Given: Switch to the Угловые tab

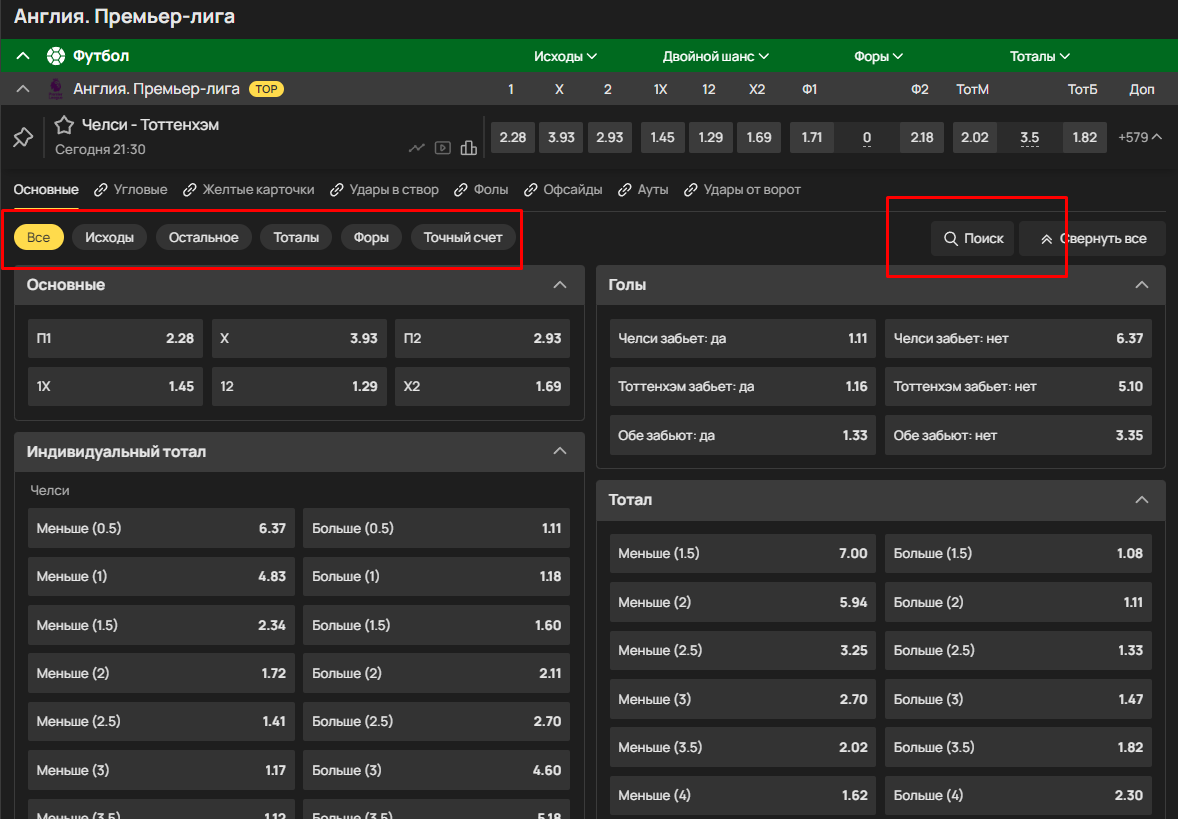Looking at the screenshot, I should tap(131, 189).
